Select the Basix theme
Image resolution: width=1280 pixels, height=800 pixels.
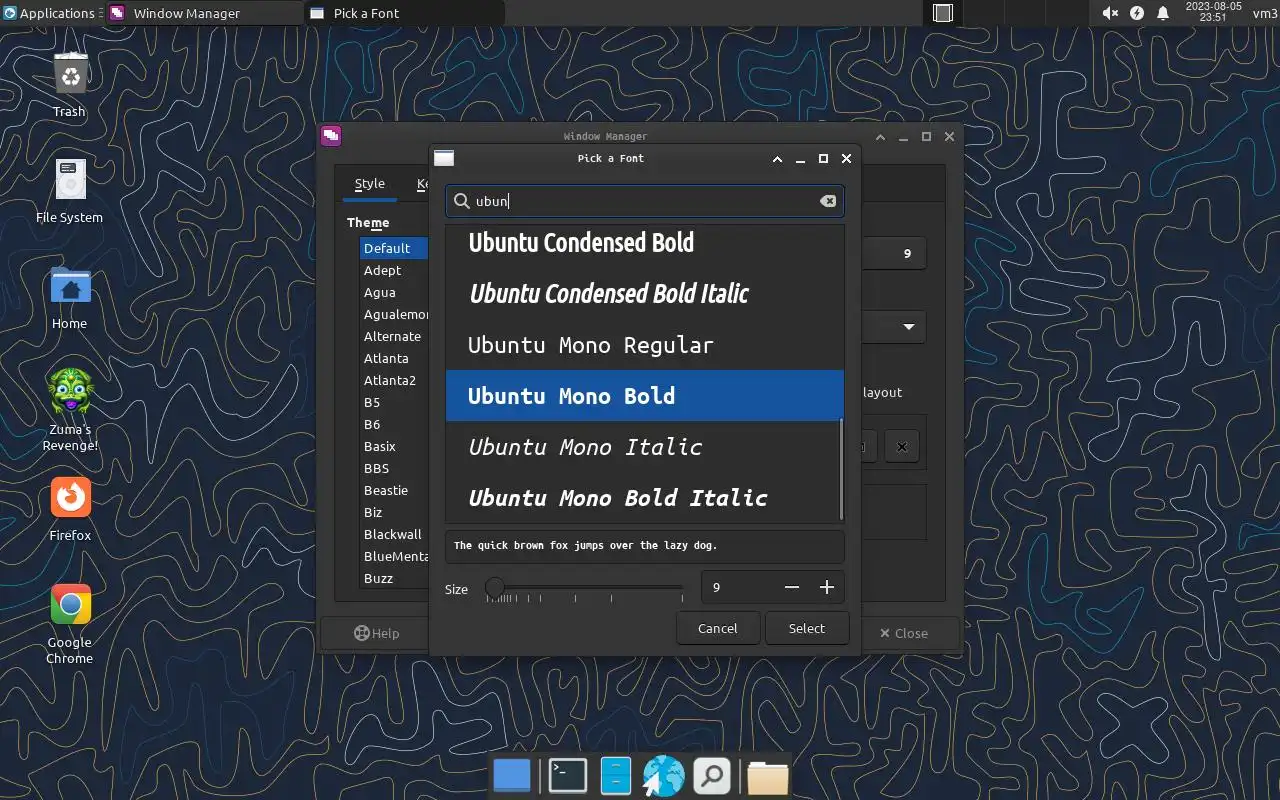(394, 446)
